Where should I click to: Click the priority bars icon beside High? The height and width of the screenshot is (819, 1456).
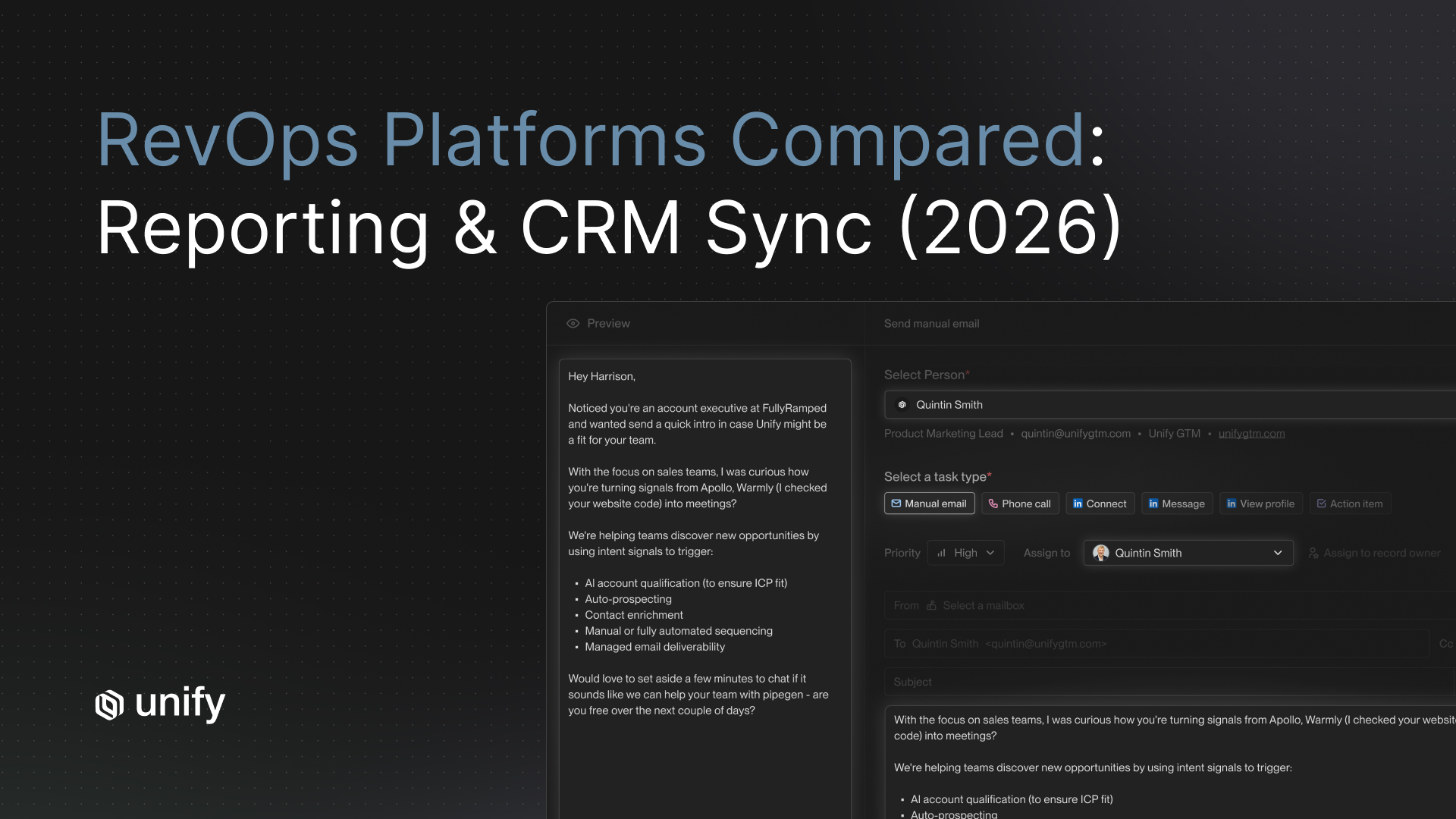click(941, 553)
